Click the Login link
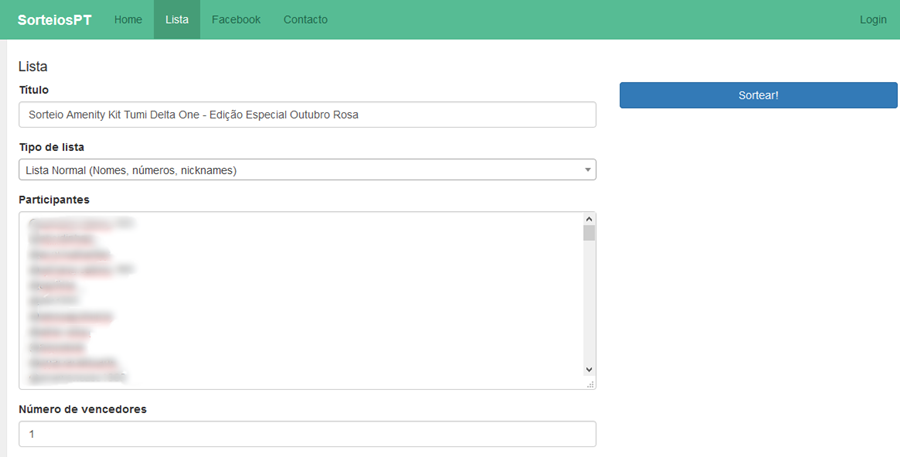The height and width of the screenshot is (457, 900). click(872, 20)
